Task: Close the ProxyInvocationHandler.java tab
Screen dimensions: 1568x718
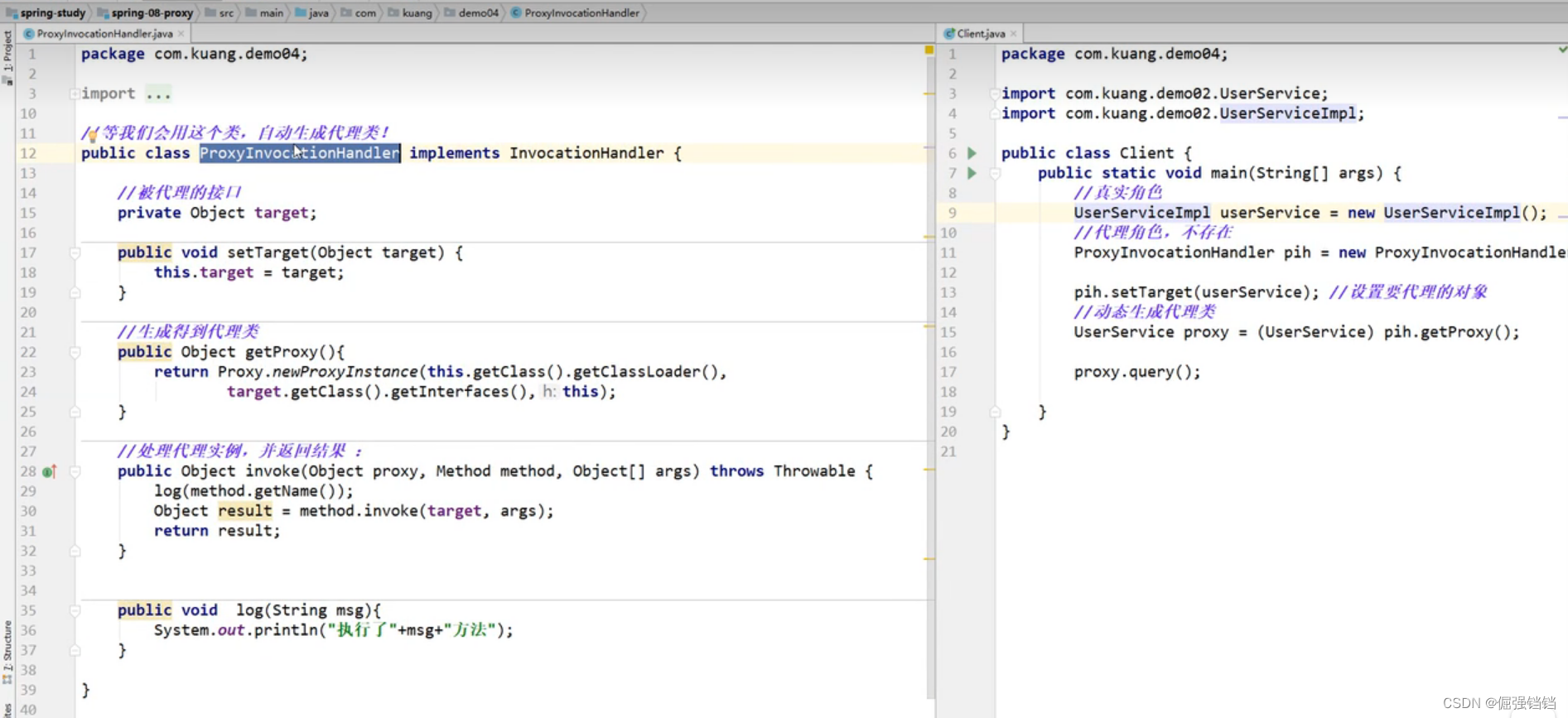Action: point(181,34)
